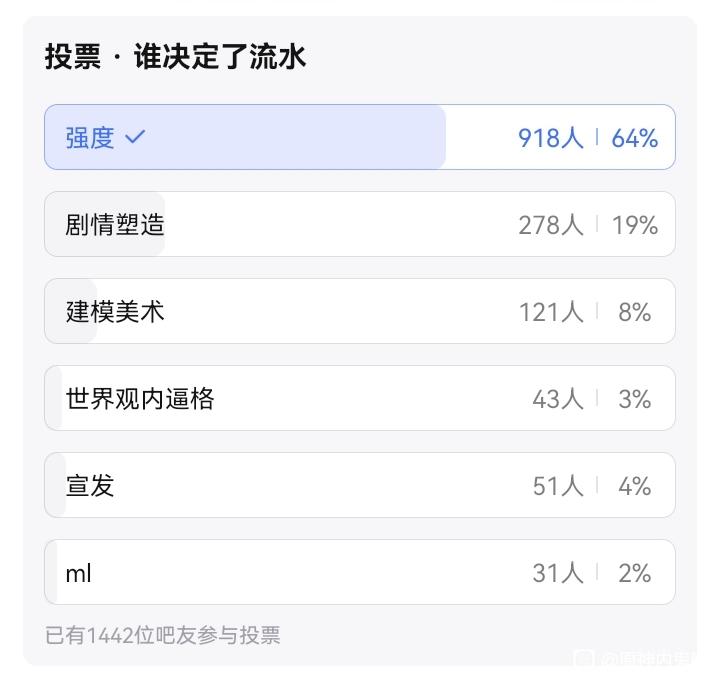Click the 已有1442位吧友参与投票 footer text

163,634
